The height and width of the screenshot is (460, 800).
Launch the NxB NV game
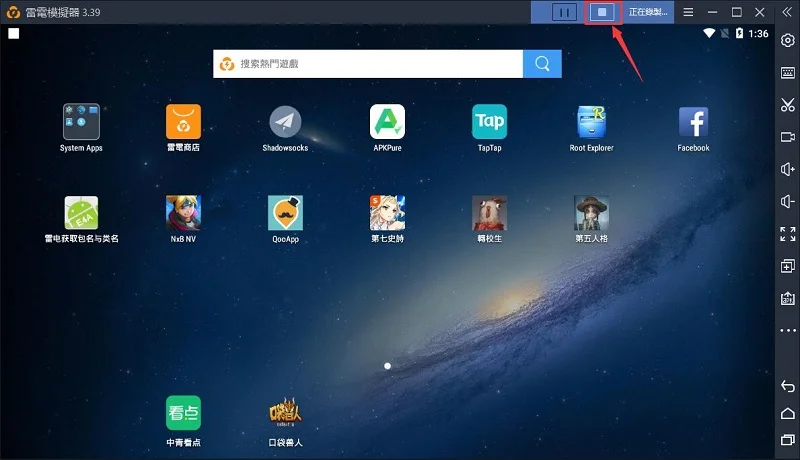[x=183, y=219]
